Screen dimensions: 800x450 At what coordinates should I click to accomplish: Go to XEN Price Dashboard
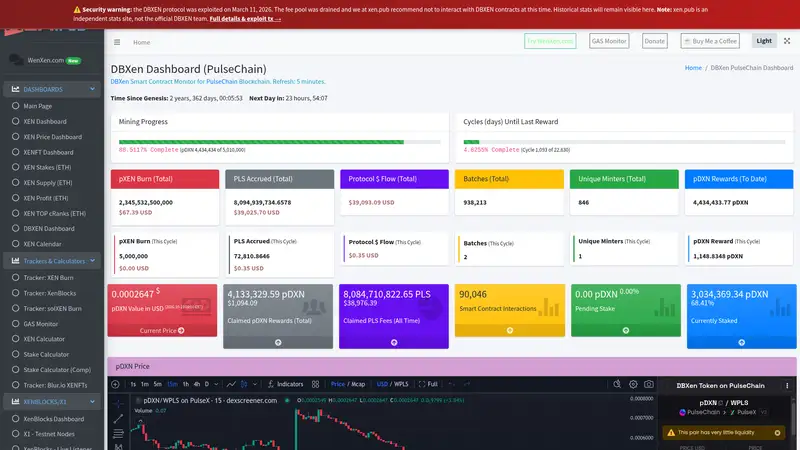(52, 137)
